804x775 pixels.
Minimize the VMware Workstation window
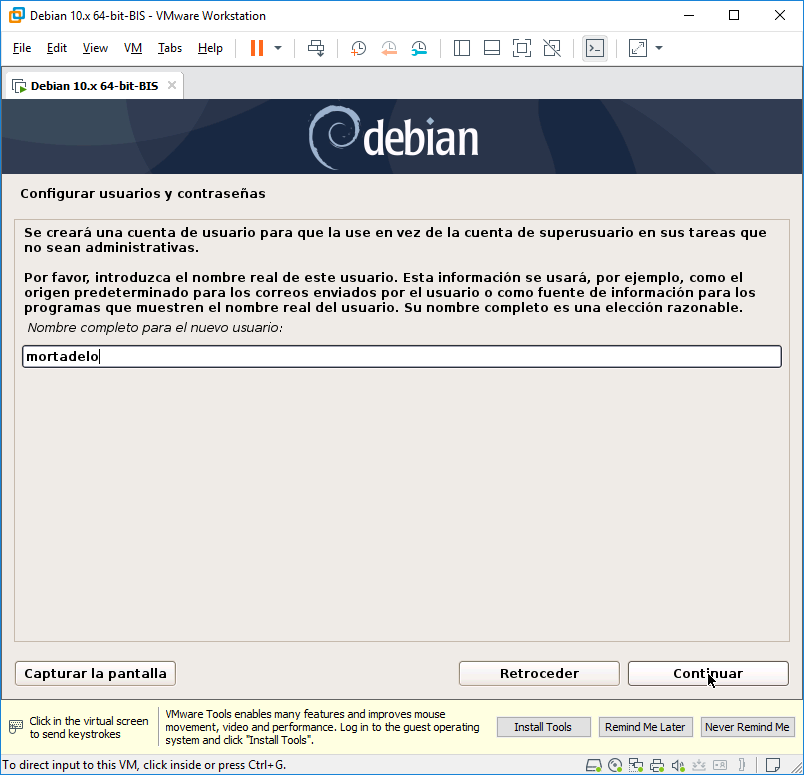(689, 15)
